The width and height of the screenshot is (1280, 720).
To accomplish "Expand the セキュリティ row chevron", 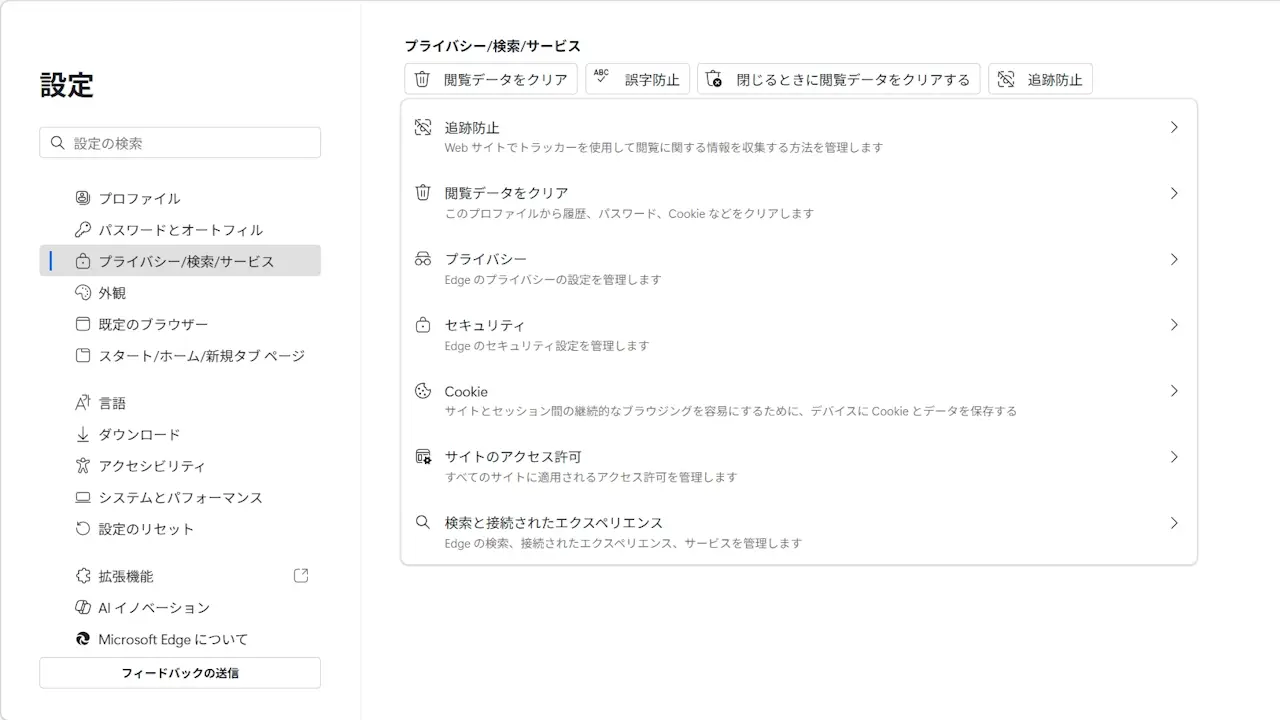I will (x=1174, y=325).
